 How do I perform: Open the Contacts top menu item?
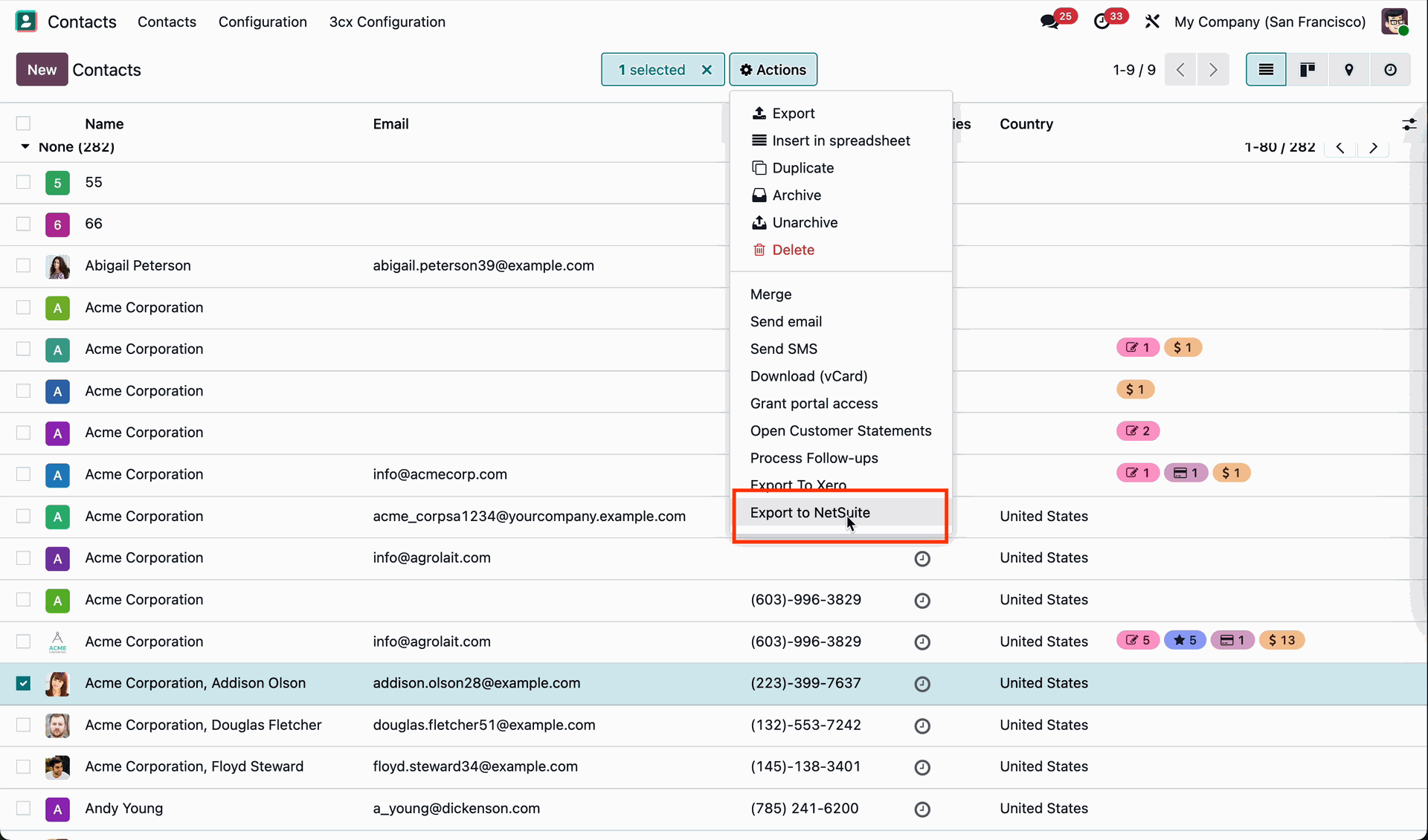coord(167,22)
